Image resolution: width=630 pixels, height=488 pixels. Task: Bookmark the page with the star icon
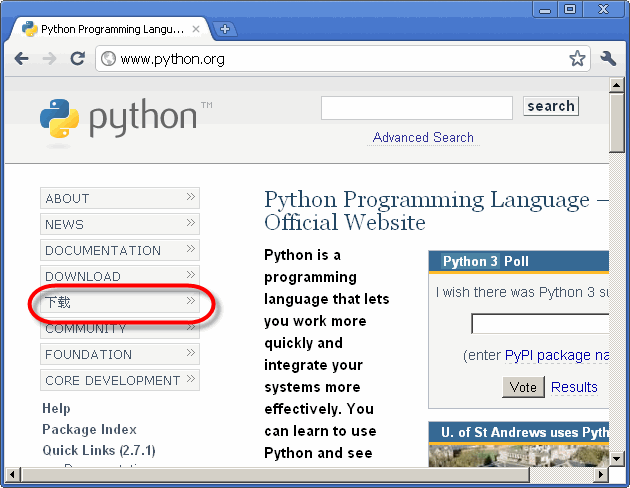[577, 59]
